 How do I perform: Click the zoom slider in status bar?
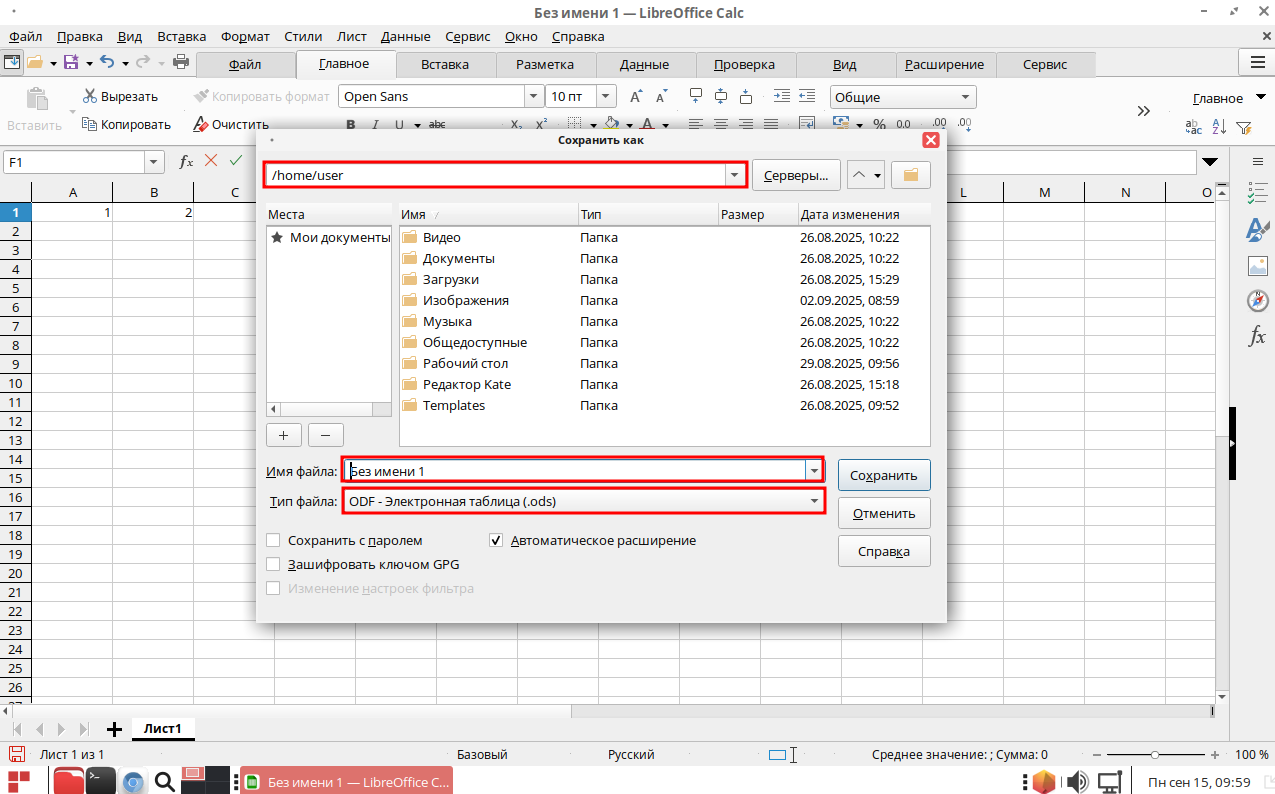[x=1155, y=755]
